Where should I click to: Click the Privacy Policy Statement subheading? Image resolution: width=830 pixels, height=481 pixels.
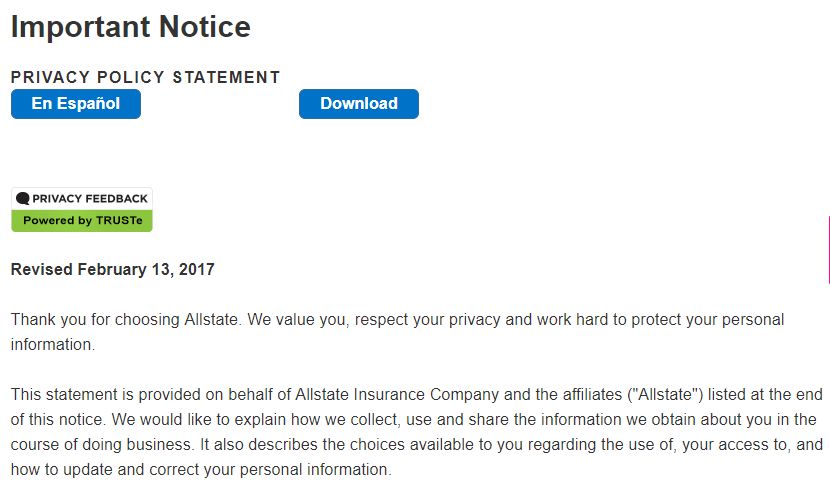click(x=145, y=77)
